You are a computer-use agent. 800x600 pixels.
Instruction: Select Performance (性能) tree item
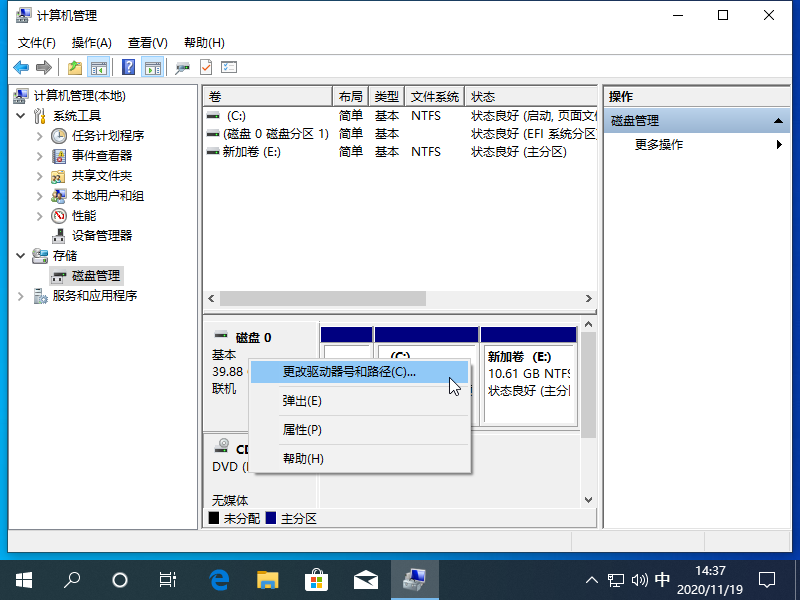click(x=84, y=216)
